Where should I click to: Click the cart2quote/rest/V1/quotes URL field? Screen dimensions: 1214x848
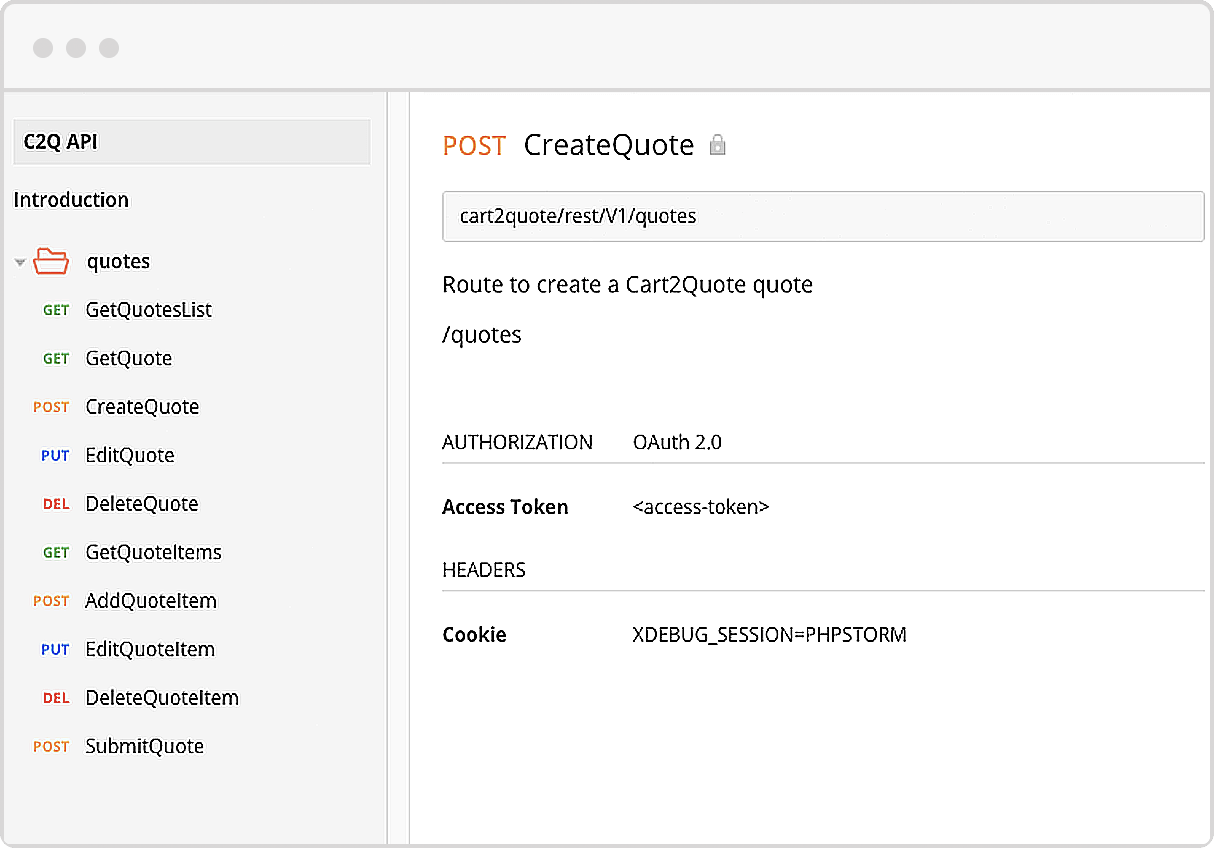coord(823,216)
